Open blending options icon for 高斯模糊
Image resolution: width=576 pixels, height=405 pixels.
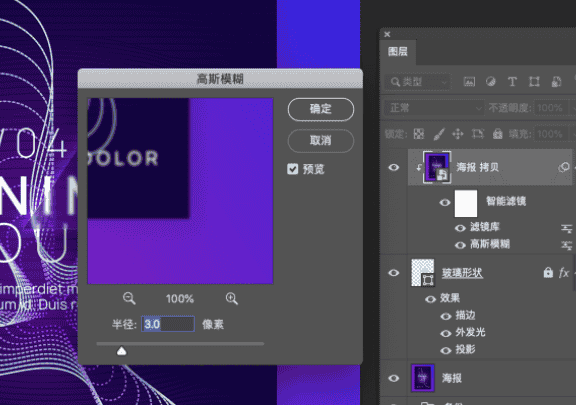[x=566, y=245]
